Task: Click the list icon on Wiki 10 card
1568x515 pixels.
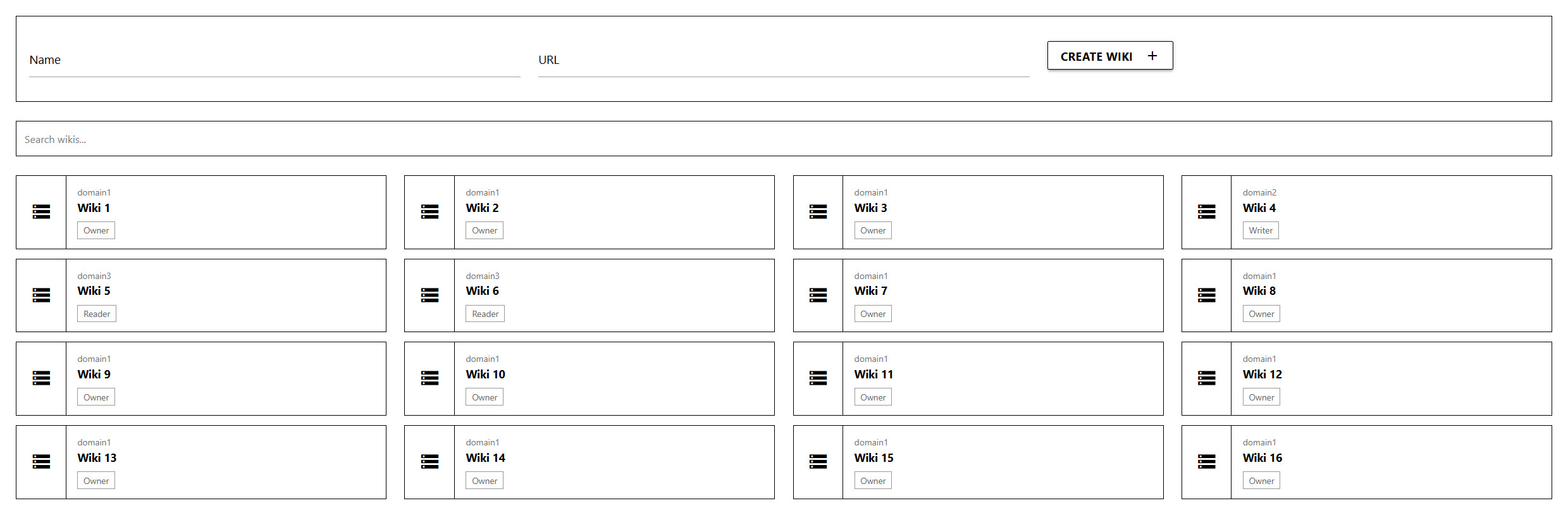Action: (x=429, y=378)
